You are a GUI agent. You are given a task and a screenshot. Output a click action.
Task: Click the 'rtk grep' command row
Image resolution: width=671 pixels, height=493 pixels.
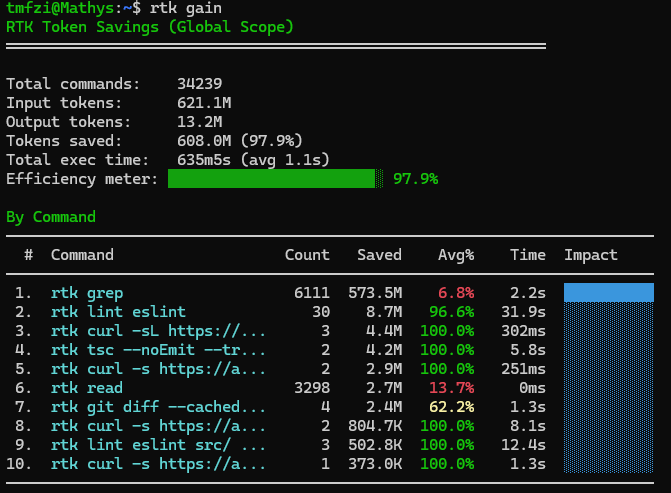[330, 293]
